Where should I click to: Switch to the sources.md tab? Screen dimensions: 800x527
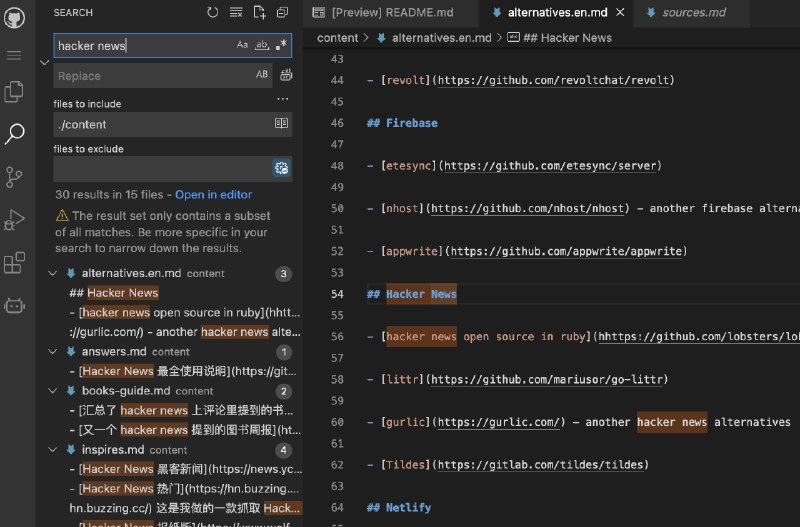pos(694,13)
